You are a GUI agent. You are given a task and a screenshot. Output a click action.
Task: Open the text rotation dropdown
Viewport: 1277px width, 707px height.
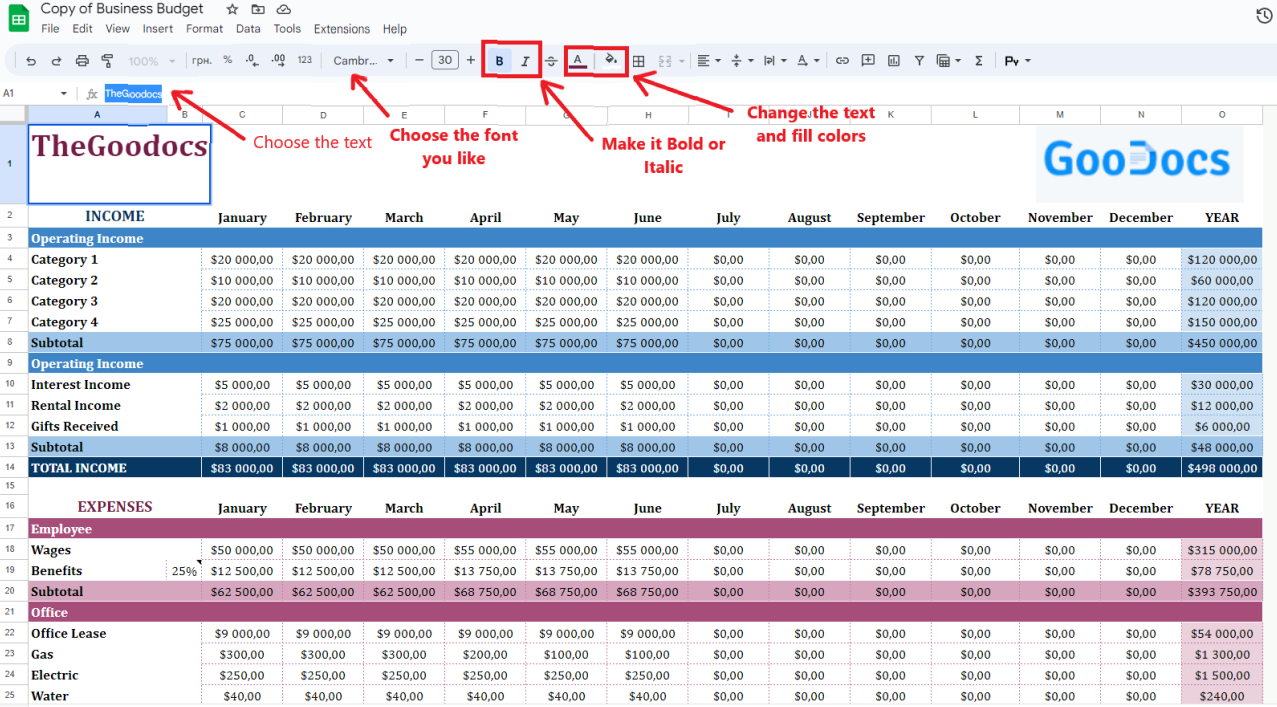(x=808, y=61)
